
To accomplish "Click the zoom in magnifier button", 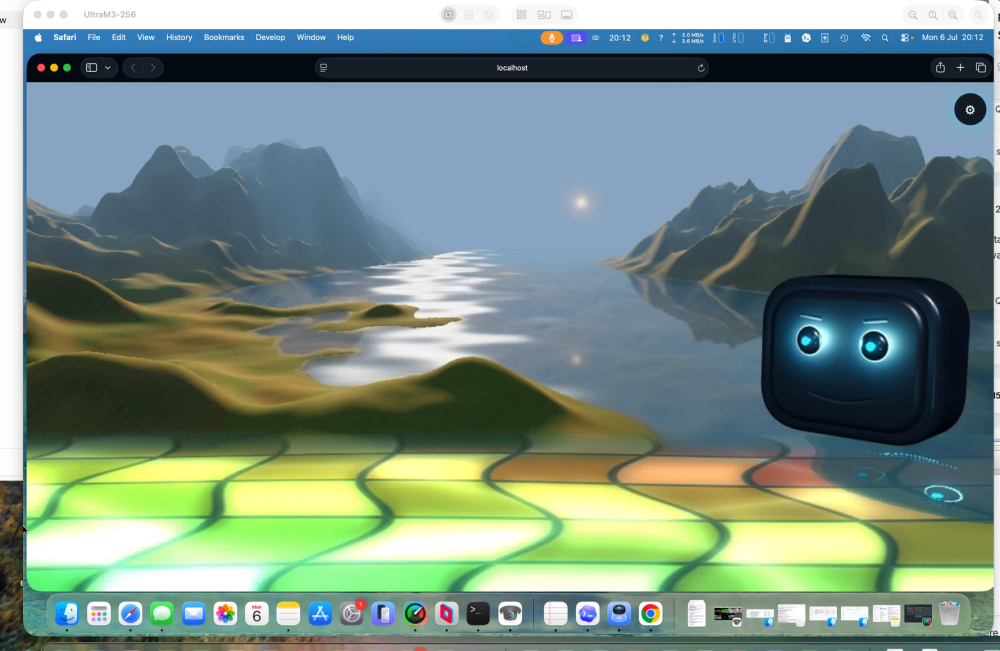I will point(953,15).
